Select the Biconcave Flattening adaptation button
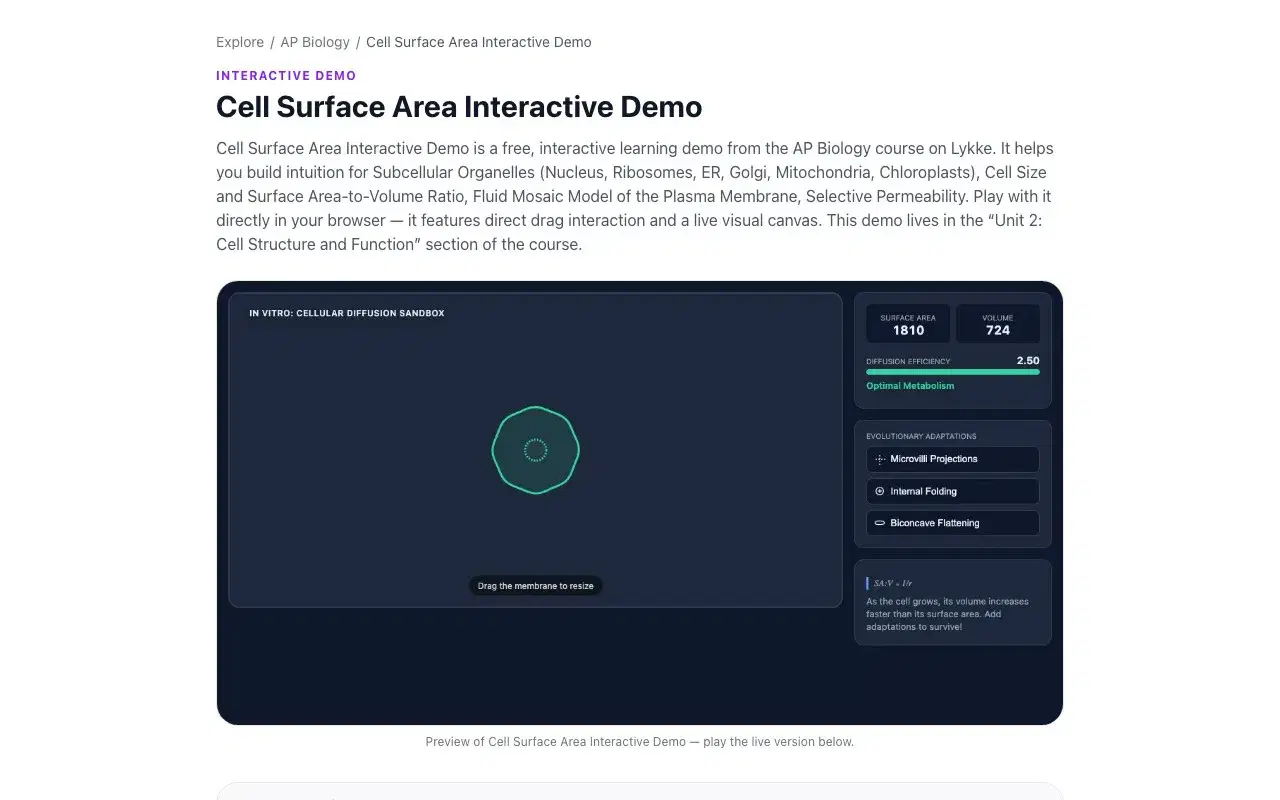Image resolution: width=1280 pixels, height=800 pixels. (x=952, y=523)
